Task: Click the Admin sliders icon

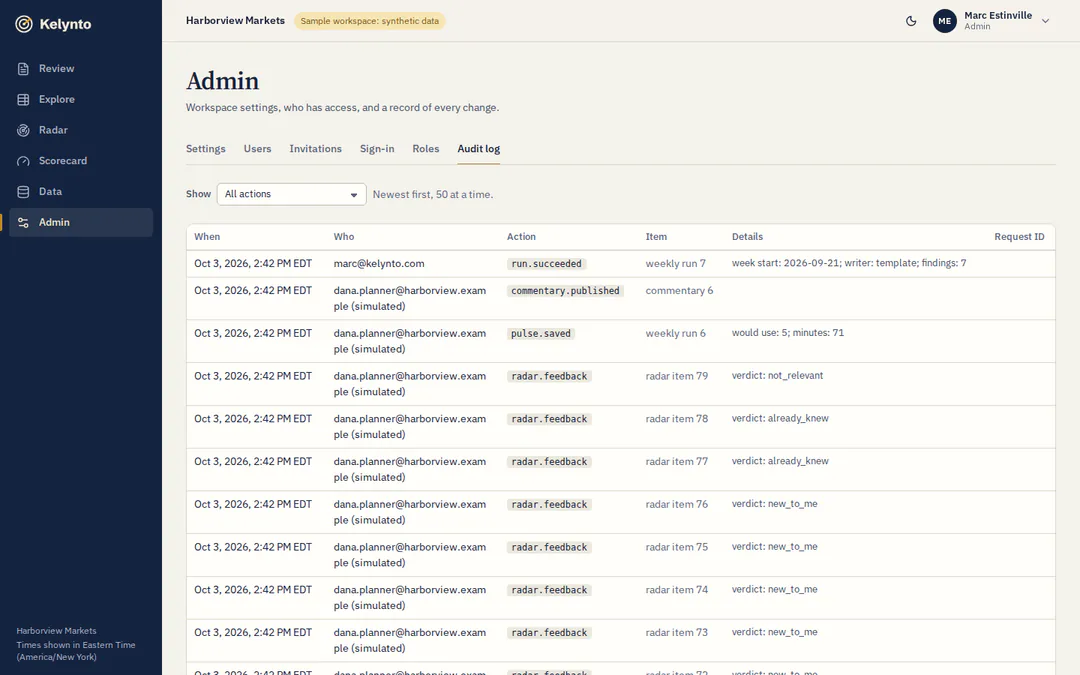Action: pos(23,222)
